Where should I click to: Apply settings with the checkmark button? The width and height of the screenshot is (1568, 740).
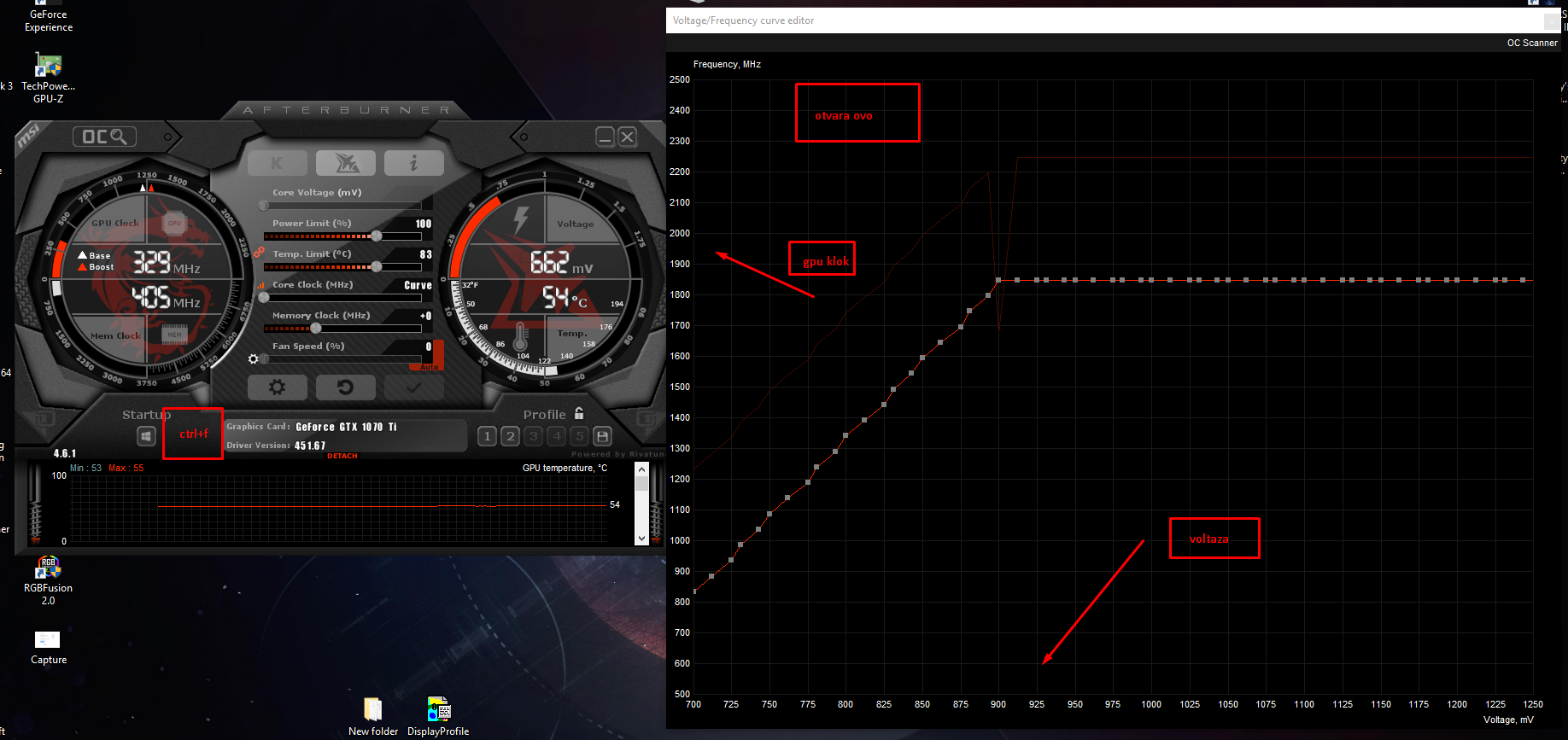point(413,387)
